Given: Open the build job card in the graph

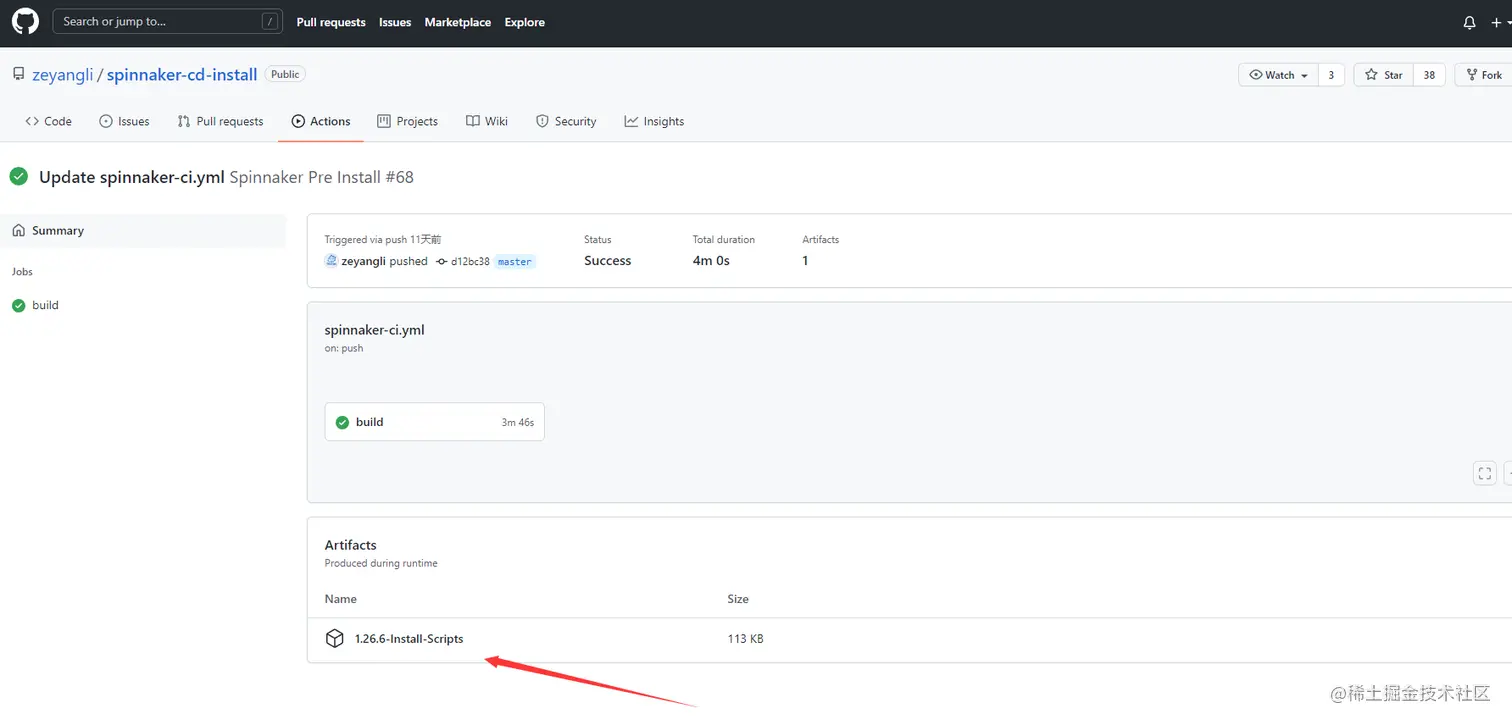Looking at the screenshot, I should (x=434, y=422).
